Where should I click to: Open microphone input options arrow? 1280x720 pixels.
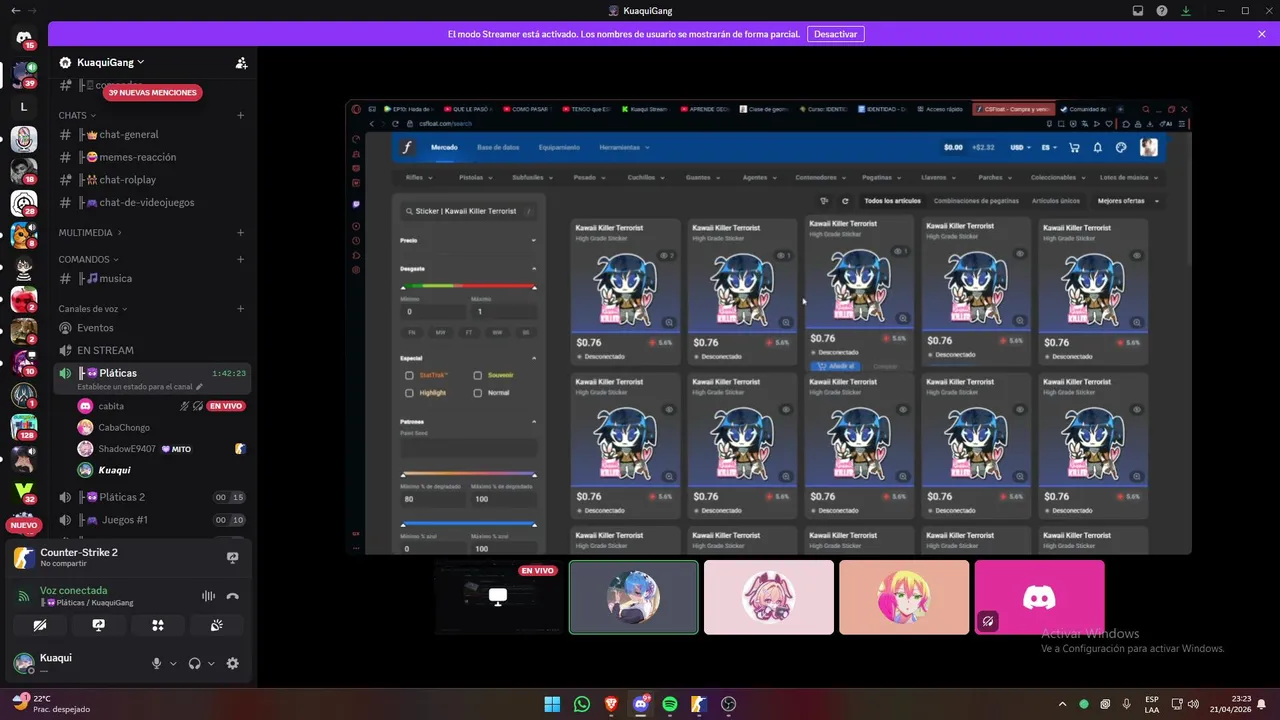point(173,663)
